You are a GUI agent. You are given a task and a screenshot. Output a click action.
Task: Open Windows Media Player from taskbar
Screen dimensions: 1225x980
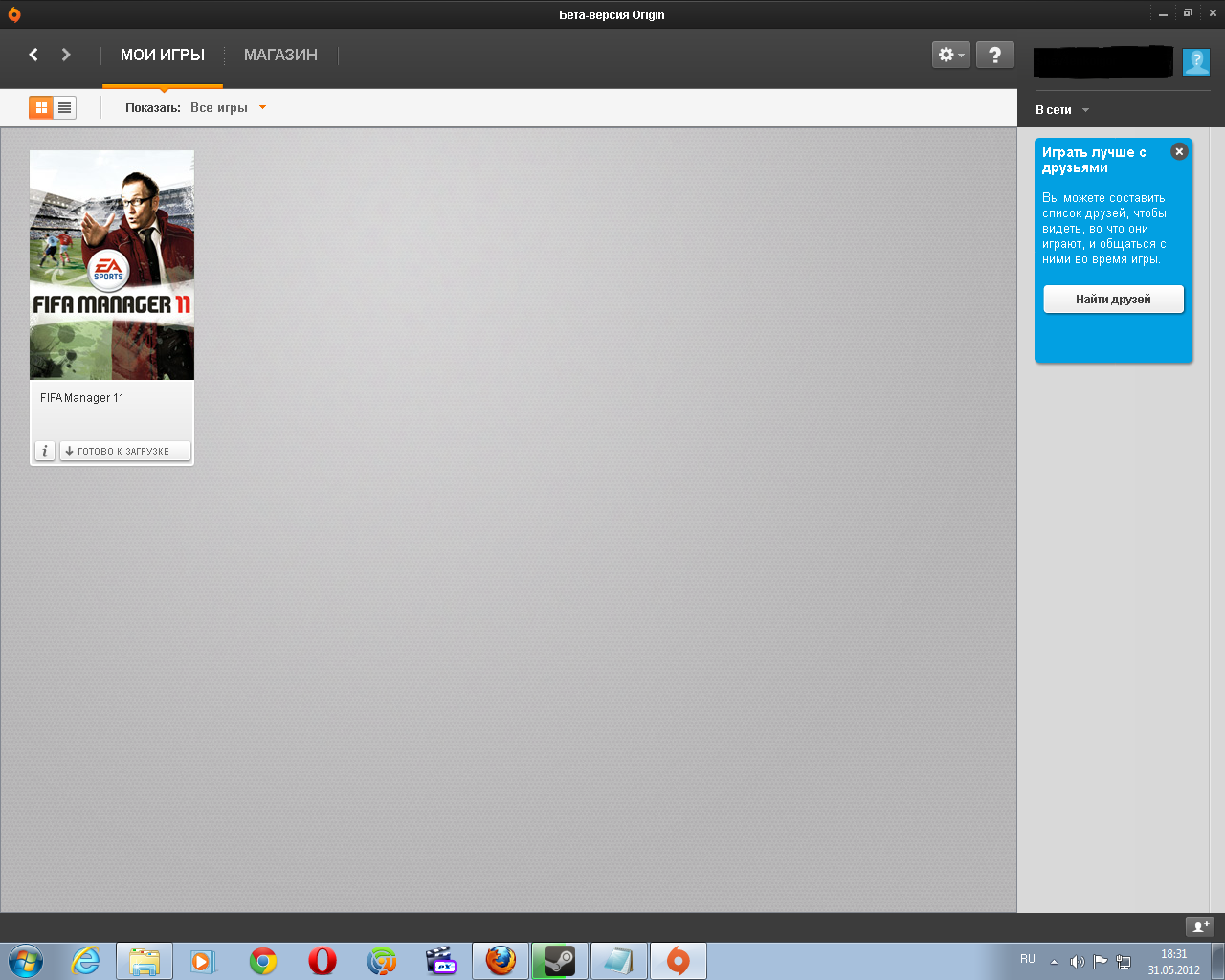204,961
